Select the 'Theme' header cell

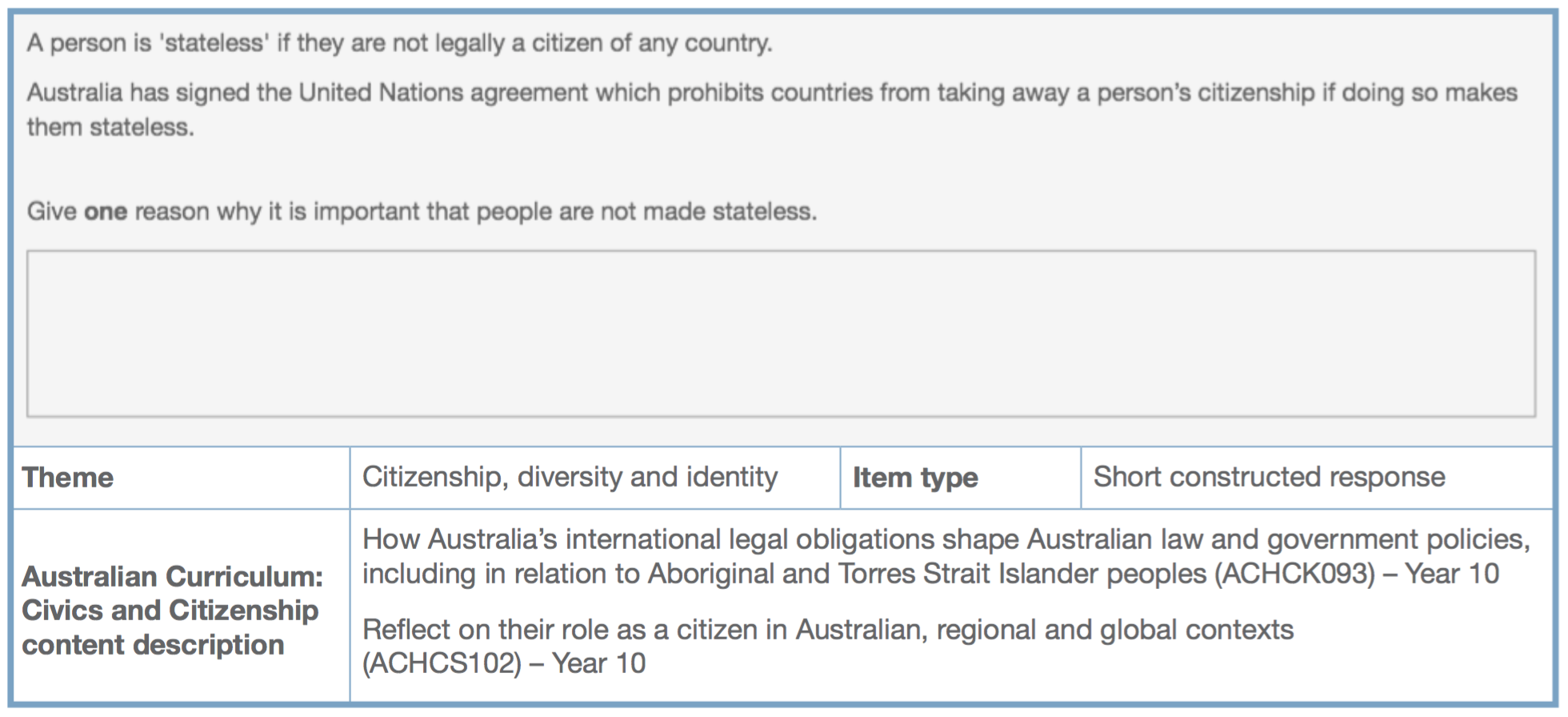pos(182,478)
